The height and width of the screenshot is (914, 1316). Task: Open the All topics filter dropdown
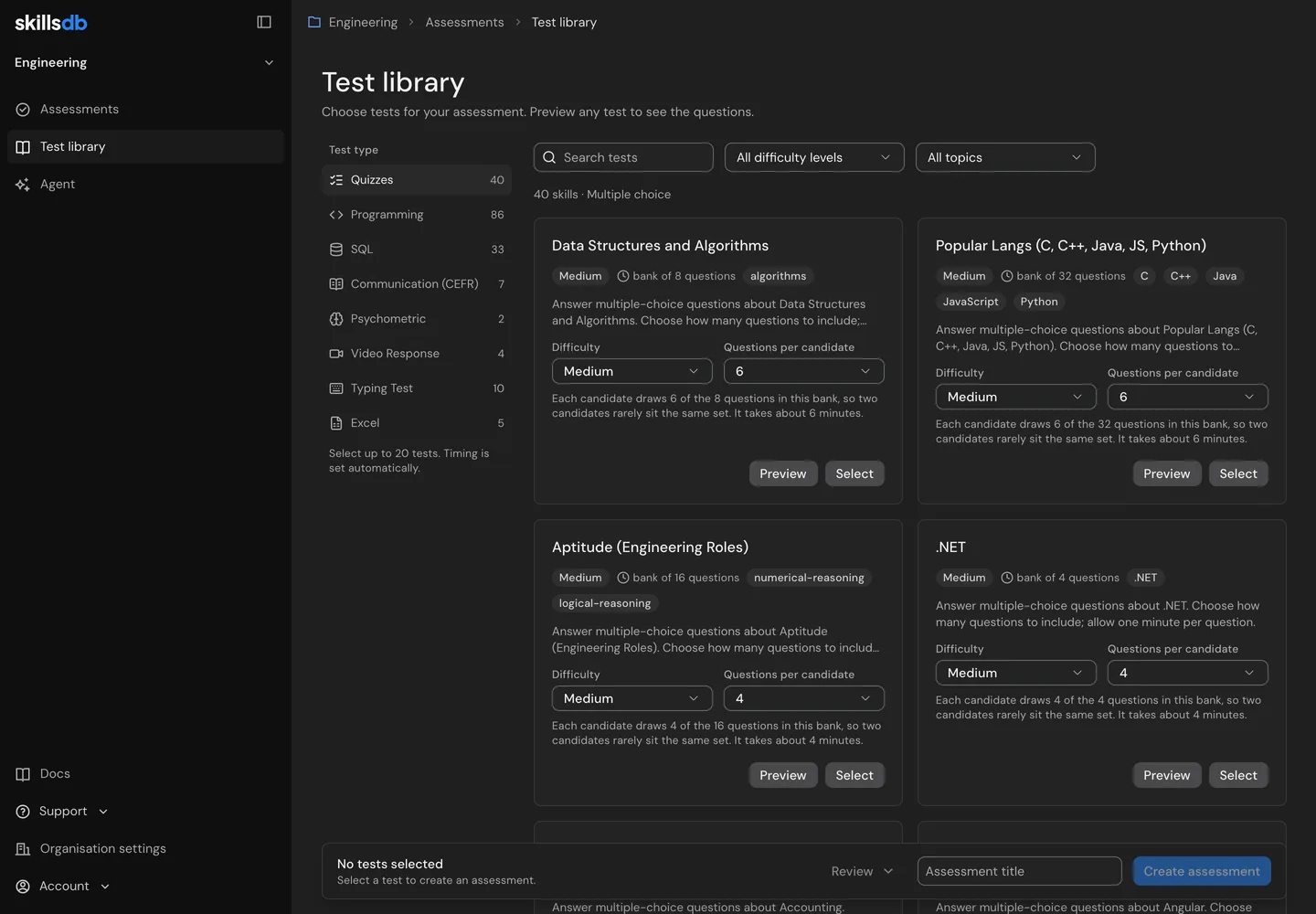click(1005, 157)
